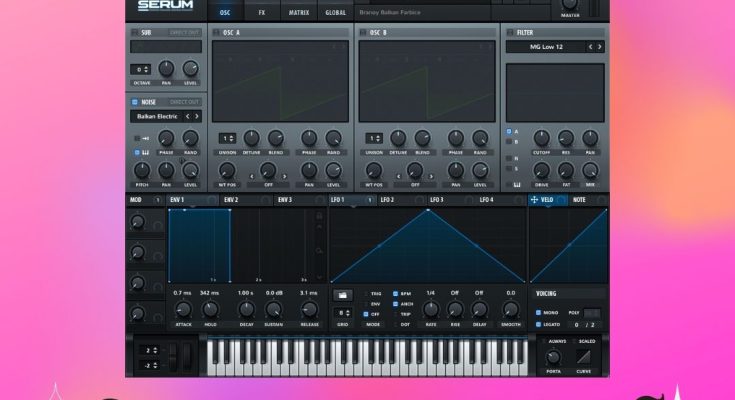Open the Matrix tab
This screenshot has width=735, height=400.
tap(298, 12)
